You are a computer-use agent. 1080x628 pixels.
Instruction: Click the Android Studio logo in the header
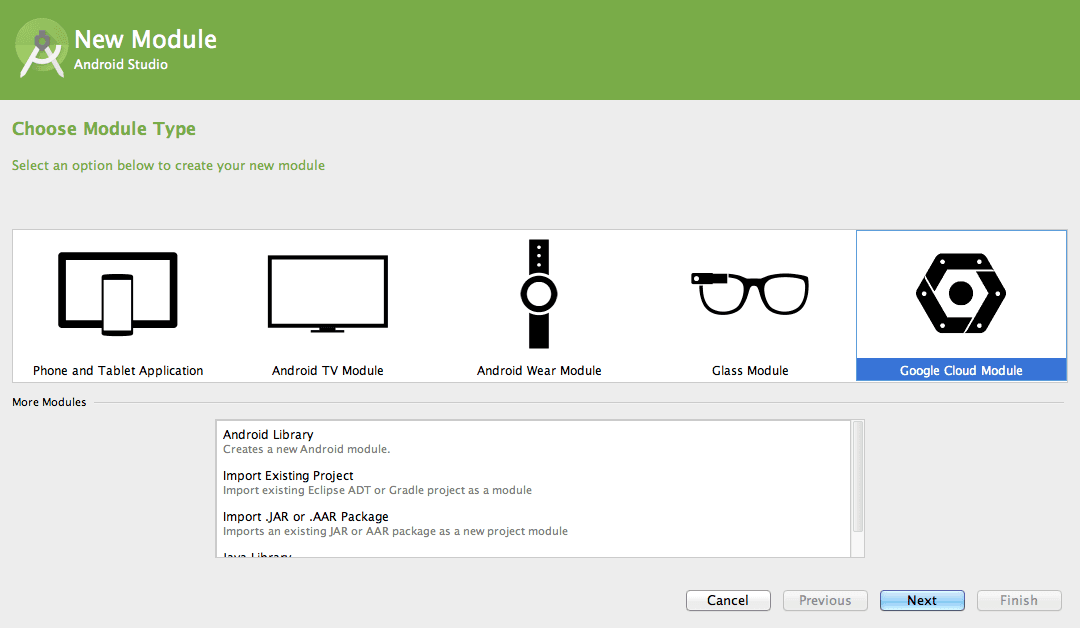[41, 48]
